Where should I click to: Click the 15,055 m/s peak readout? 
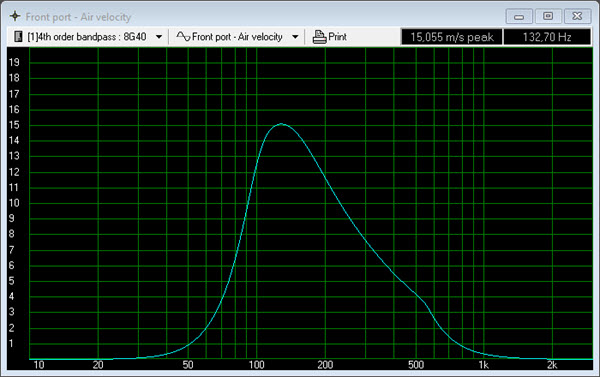pyautogui.click(x=452, y=37)
